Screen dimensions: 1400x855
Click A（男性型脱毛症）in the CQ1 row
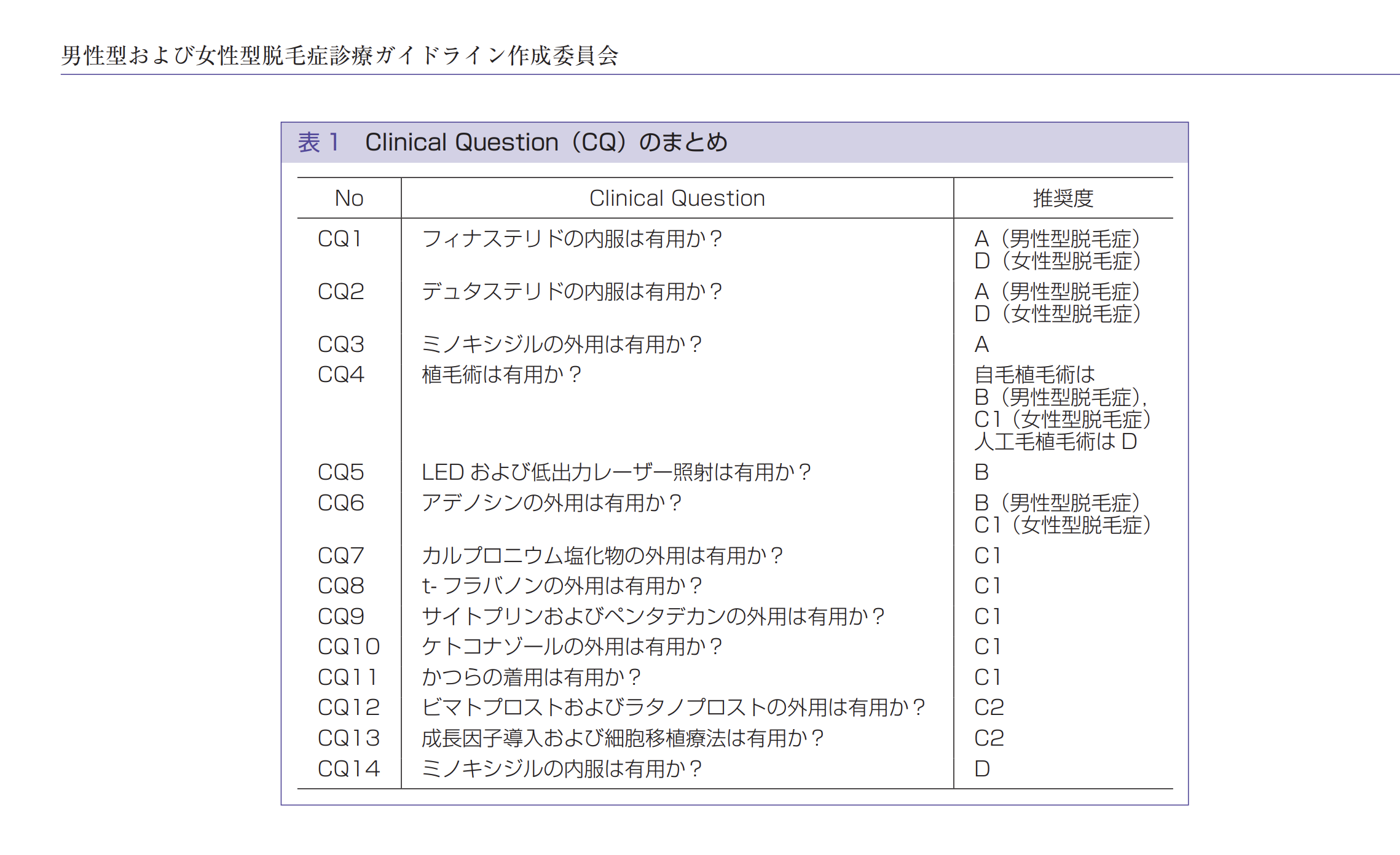pyautogui.click(x=1058, y=239)
